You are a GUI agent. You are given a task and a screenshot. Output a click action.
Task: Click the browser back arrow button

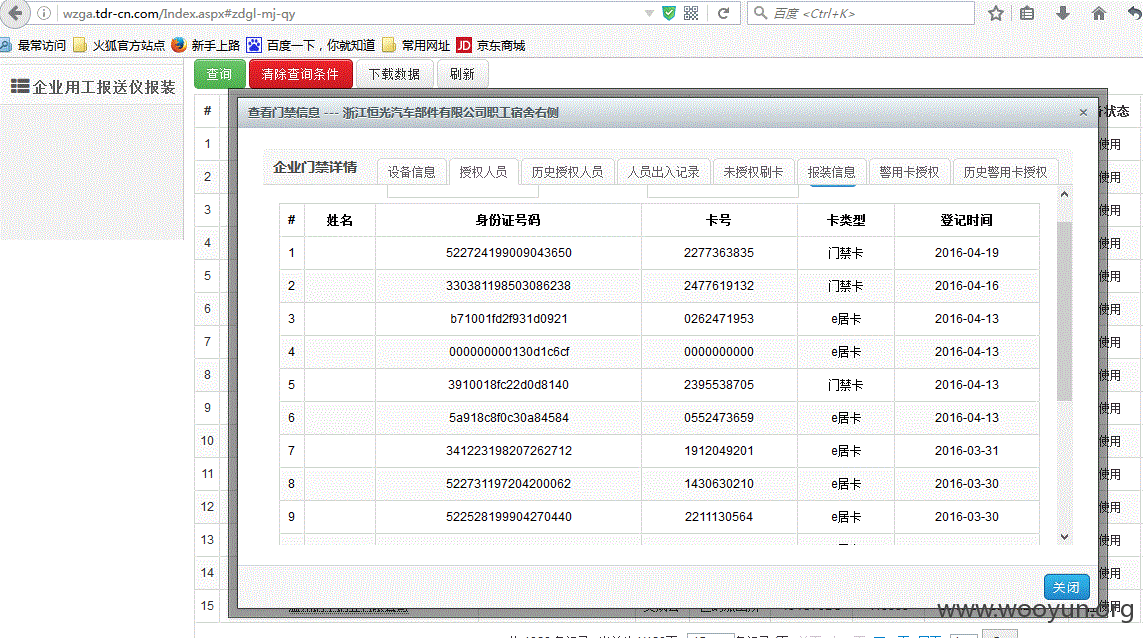click(x=15, y=13)
